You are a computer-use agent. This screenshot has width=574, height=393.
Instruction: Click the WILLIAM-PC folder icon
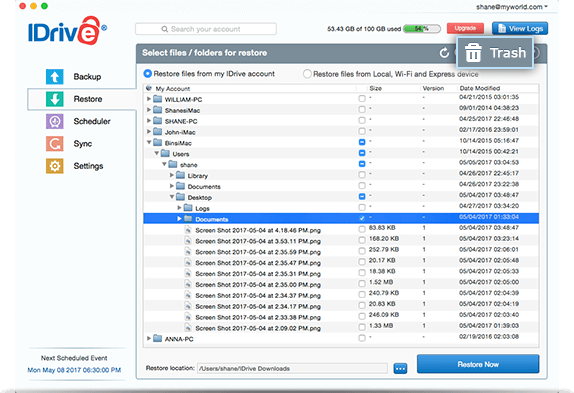(157, 99)
